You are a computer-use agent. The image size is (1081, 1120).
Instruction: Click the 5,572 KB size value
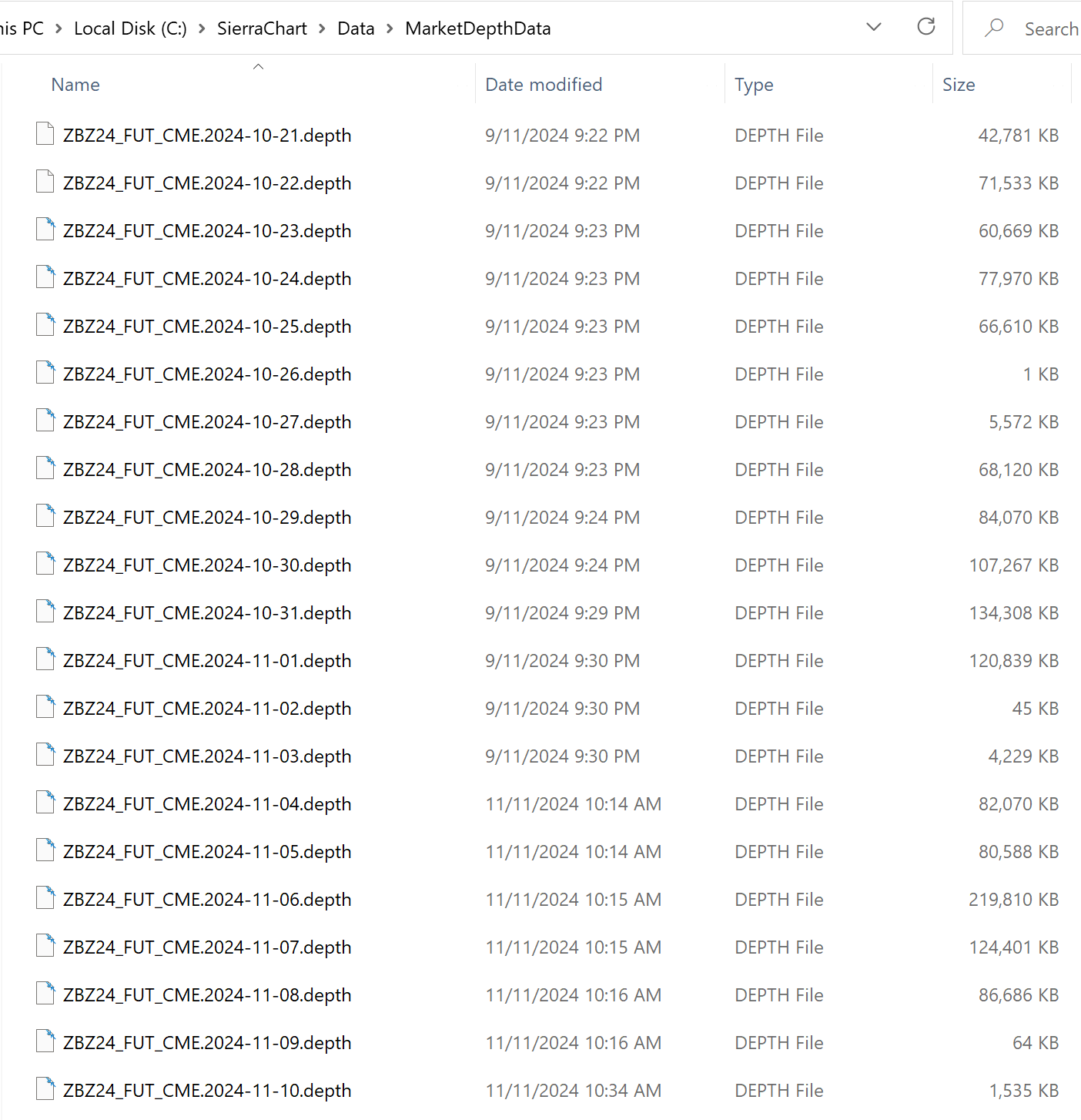click(x=1024, y=422)
